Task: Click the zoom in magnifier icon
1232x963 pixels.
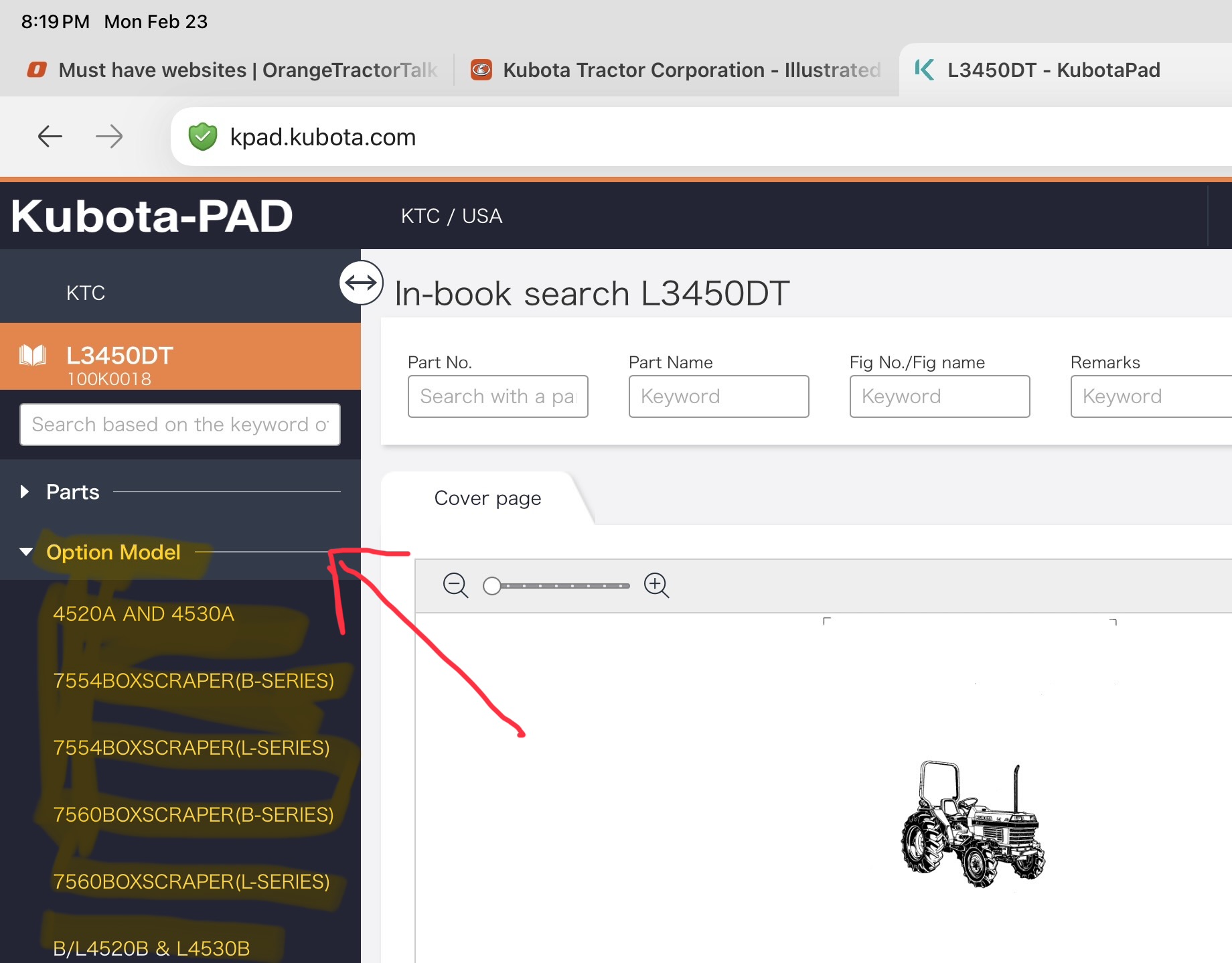Action: (x=656, y=585)
